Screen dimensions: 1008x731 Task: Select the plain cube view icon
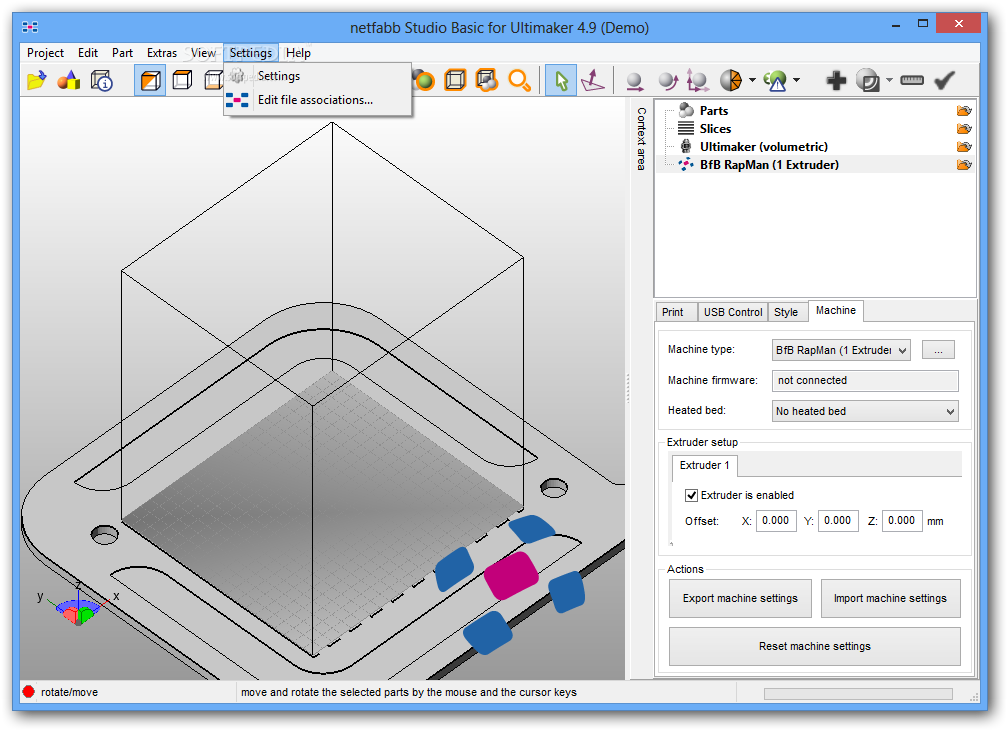(183, 81)
